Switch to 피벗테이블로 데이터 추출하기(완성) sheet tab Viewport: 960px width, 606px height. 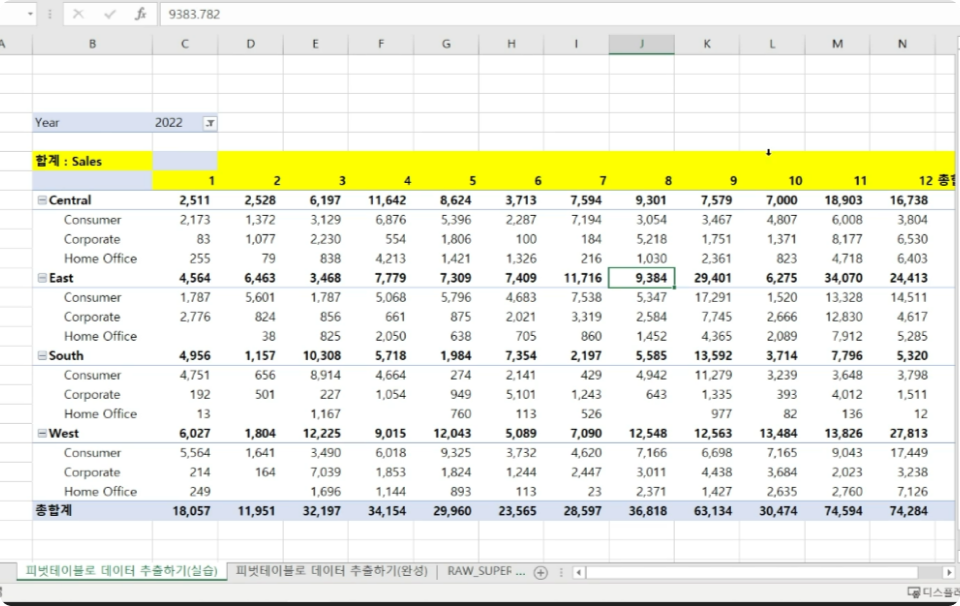coord(331,570)
